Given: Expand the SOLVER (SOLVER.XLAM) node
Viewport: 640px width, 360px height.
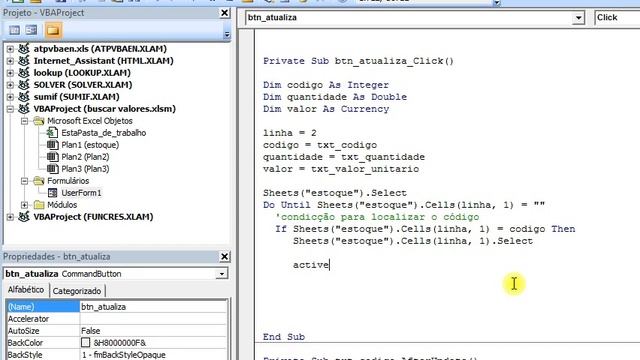Looking at the screenshot, I should pyautogui.click(x=10, y=85).
